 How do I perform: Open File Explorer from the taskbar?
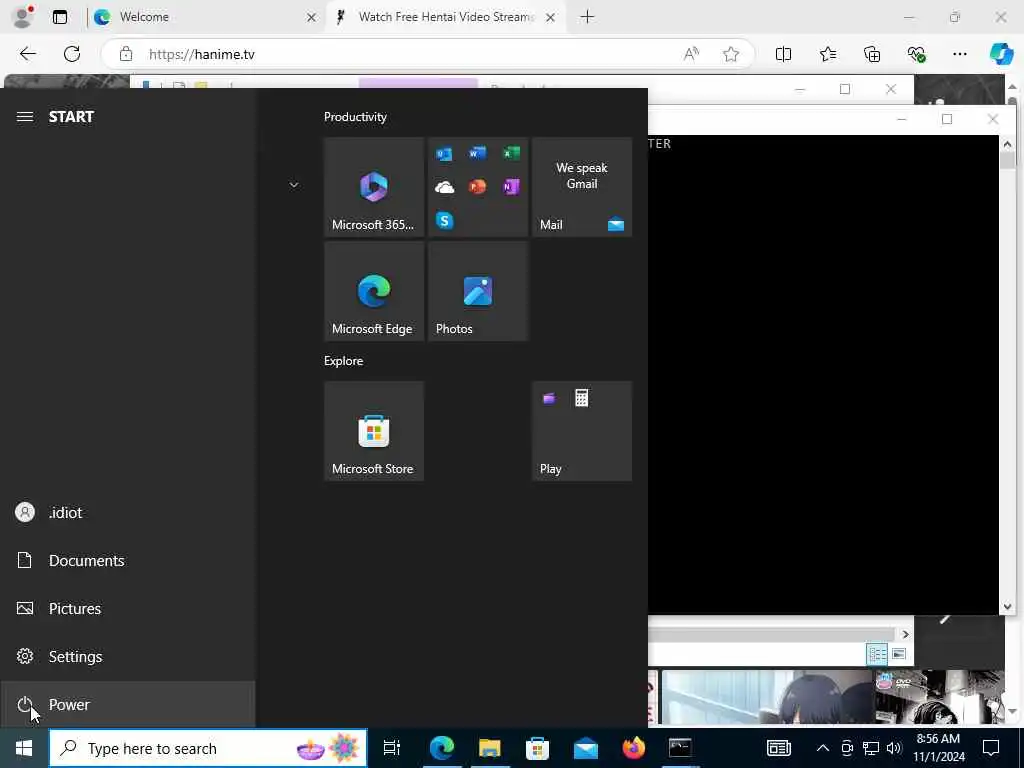[489, 748]
